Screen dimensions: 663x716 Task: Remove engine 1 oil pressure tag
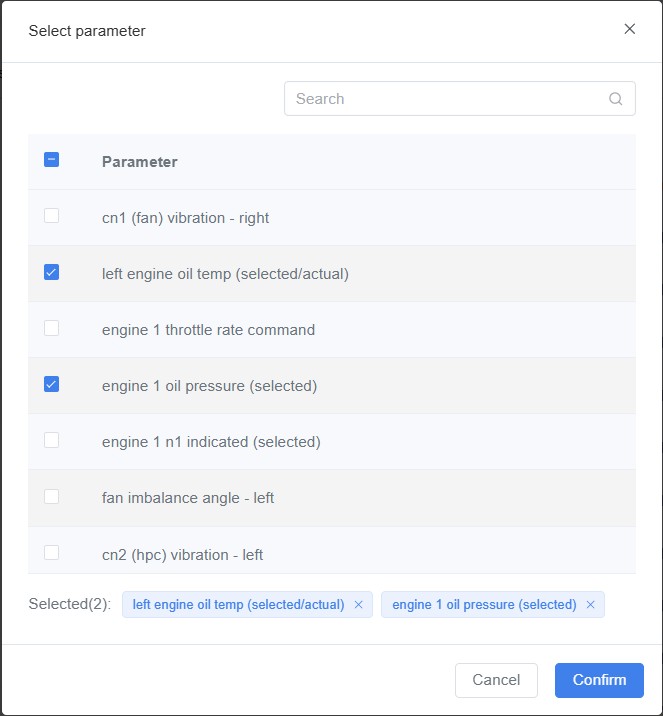591,605
